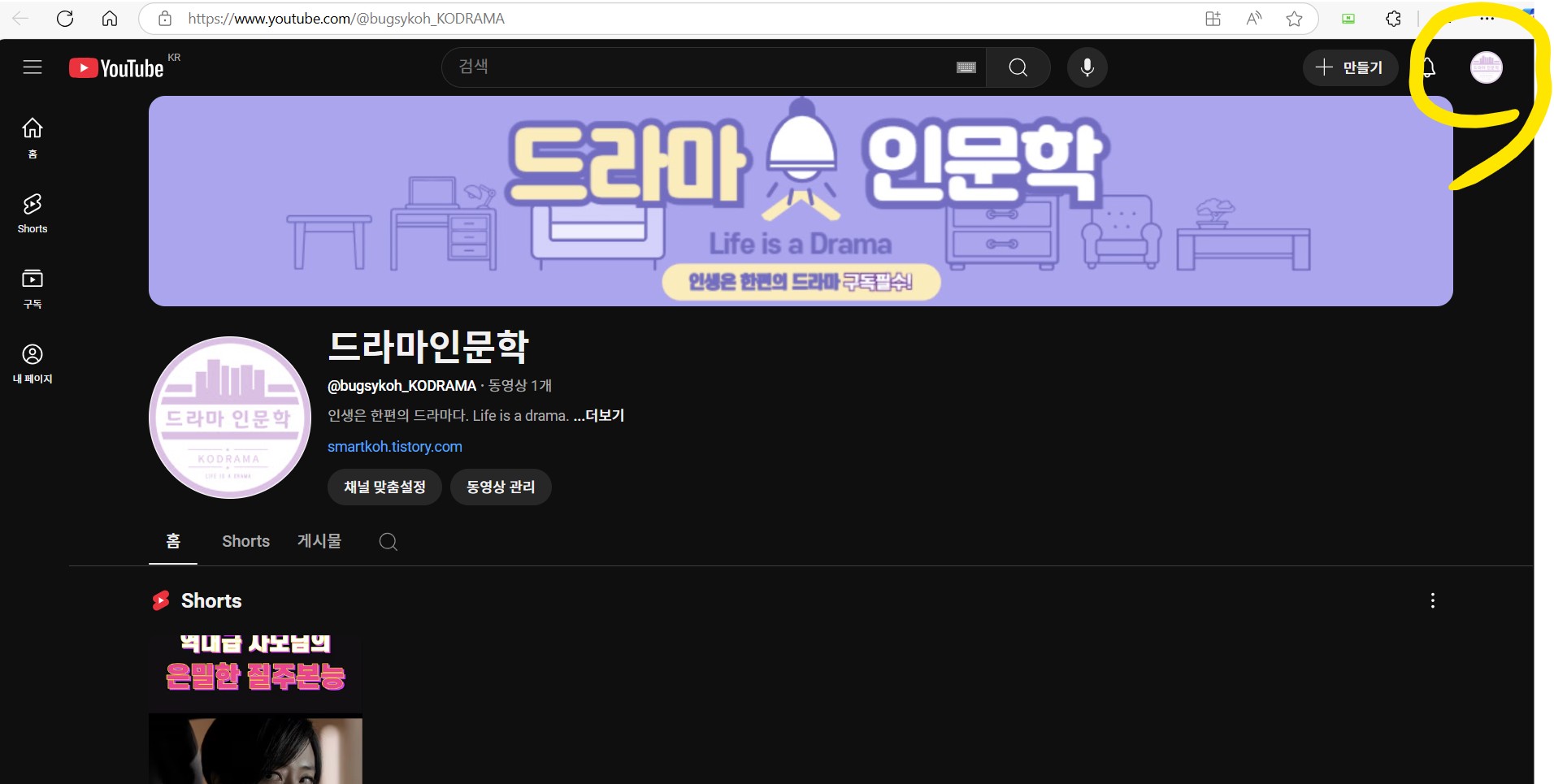The image size is (1554, 784).
Task: Start voice search with microphone icon
Action: tap(1087, 67)
